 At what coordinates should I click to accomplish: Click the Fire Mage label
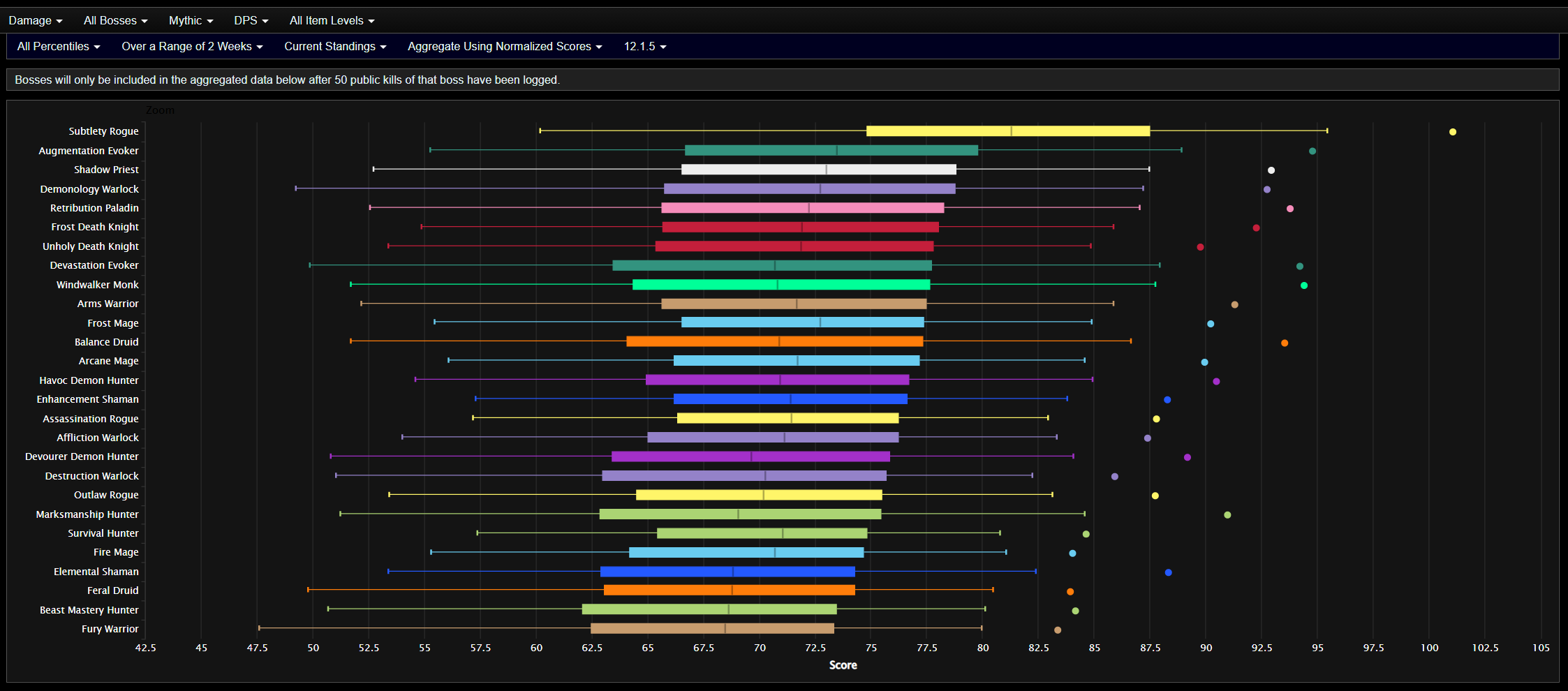tap(116, 552)
